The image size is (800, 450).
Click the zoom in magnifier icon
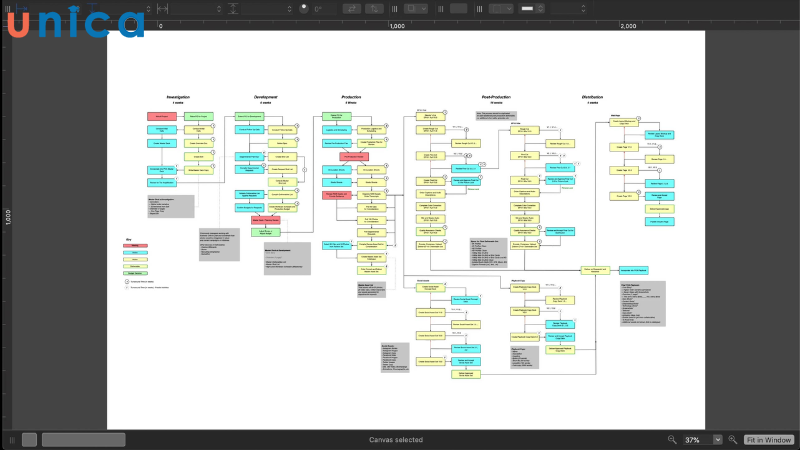733,440
